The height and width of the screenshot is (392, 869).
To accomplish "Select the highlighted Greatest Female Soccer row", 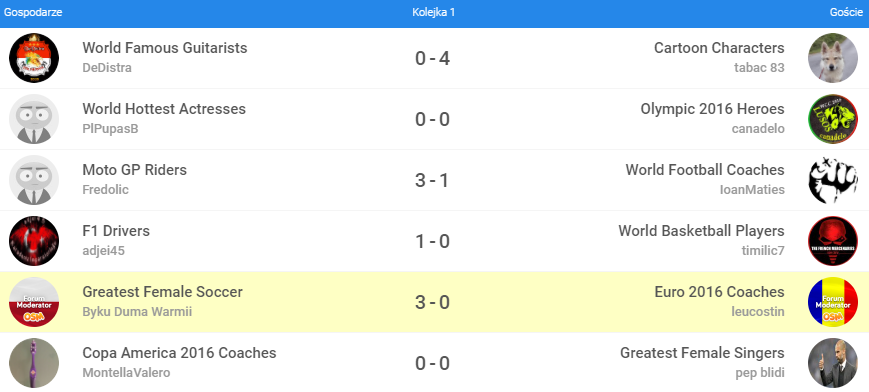I will tap(434, 302).
